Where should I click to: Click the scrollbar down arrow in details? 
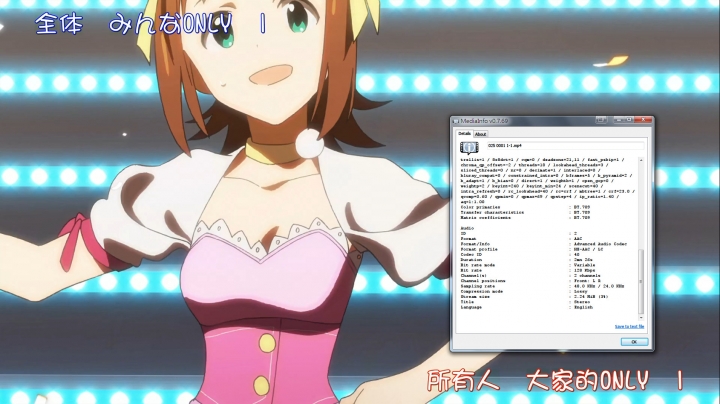coord(641,318)
